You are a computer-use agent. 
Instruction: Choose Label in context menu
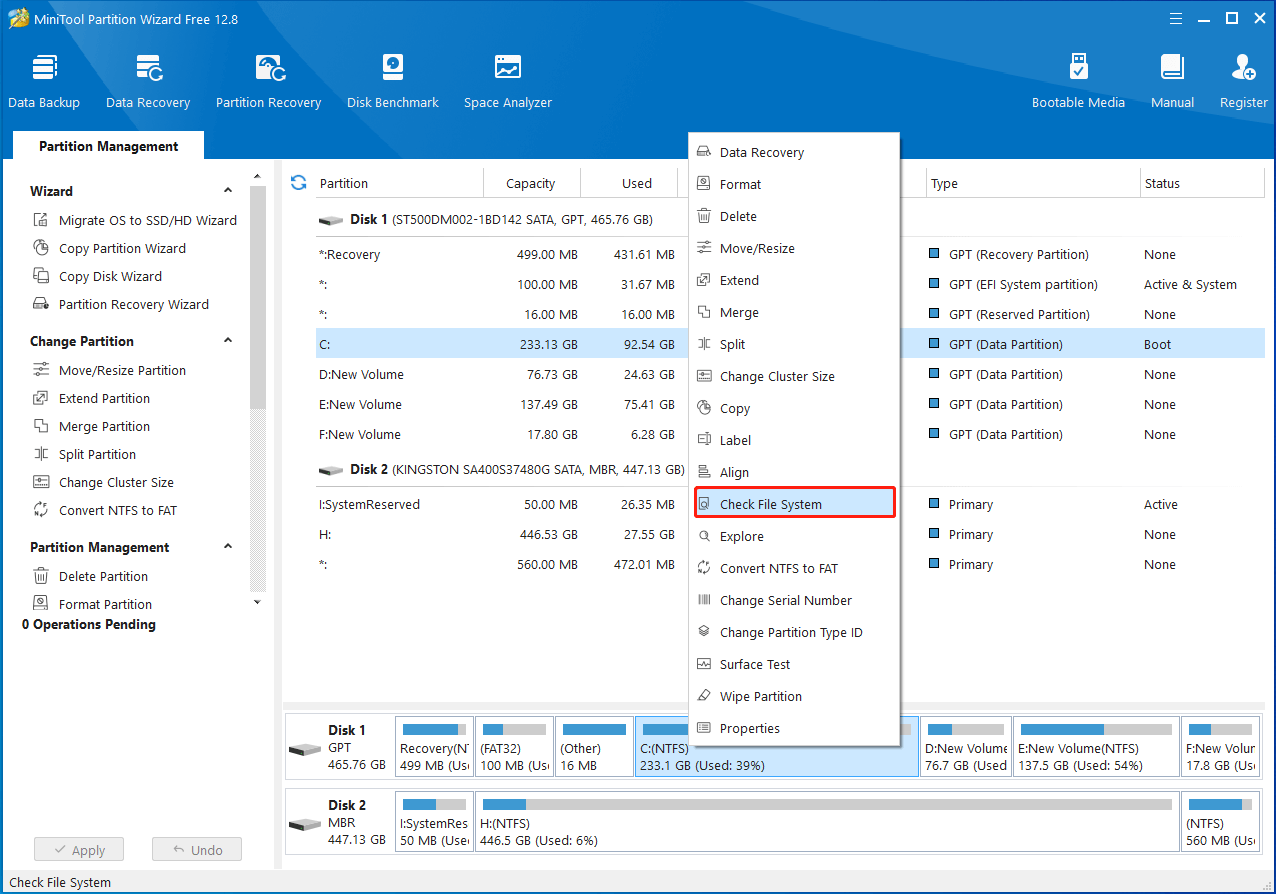(x=794, y=440)
